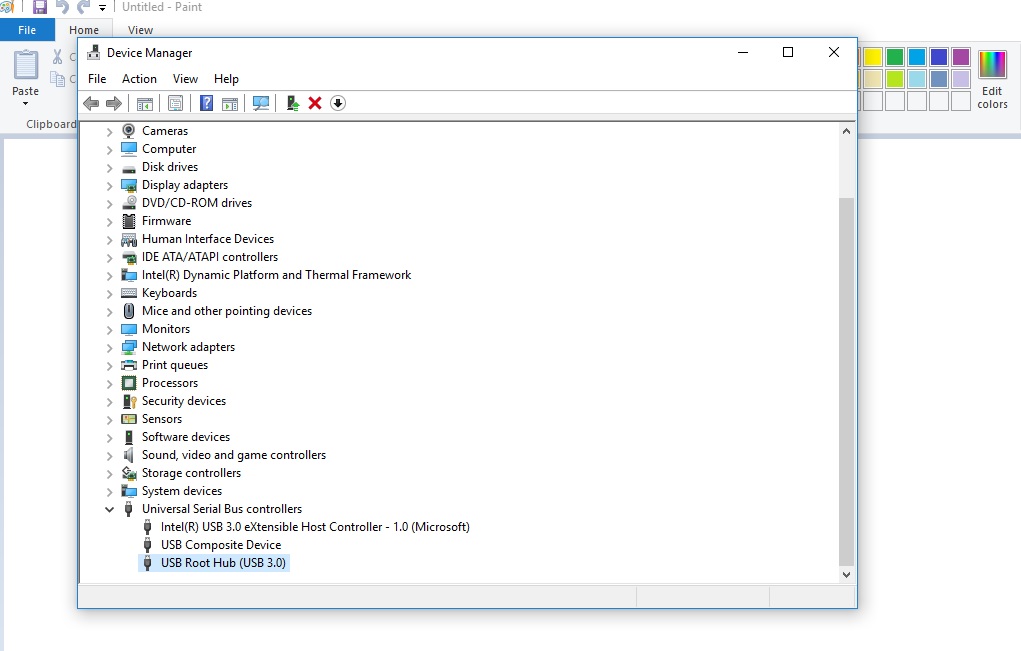Viewport: 1021px width, 651px height.
Task: Select 'Software devices' row
Action: point(186,437)
